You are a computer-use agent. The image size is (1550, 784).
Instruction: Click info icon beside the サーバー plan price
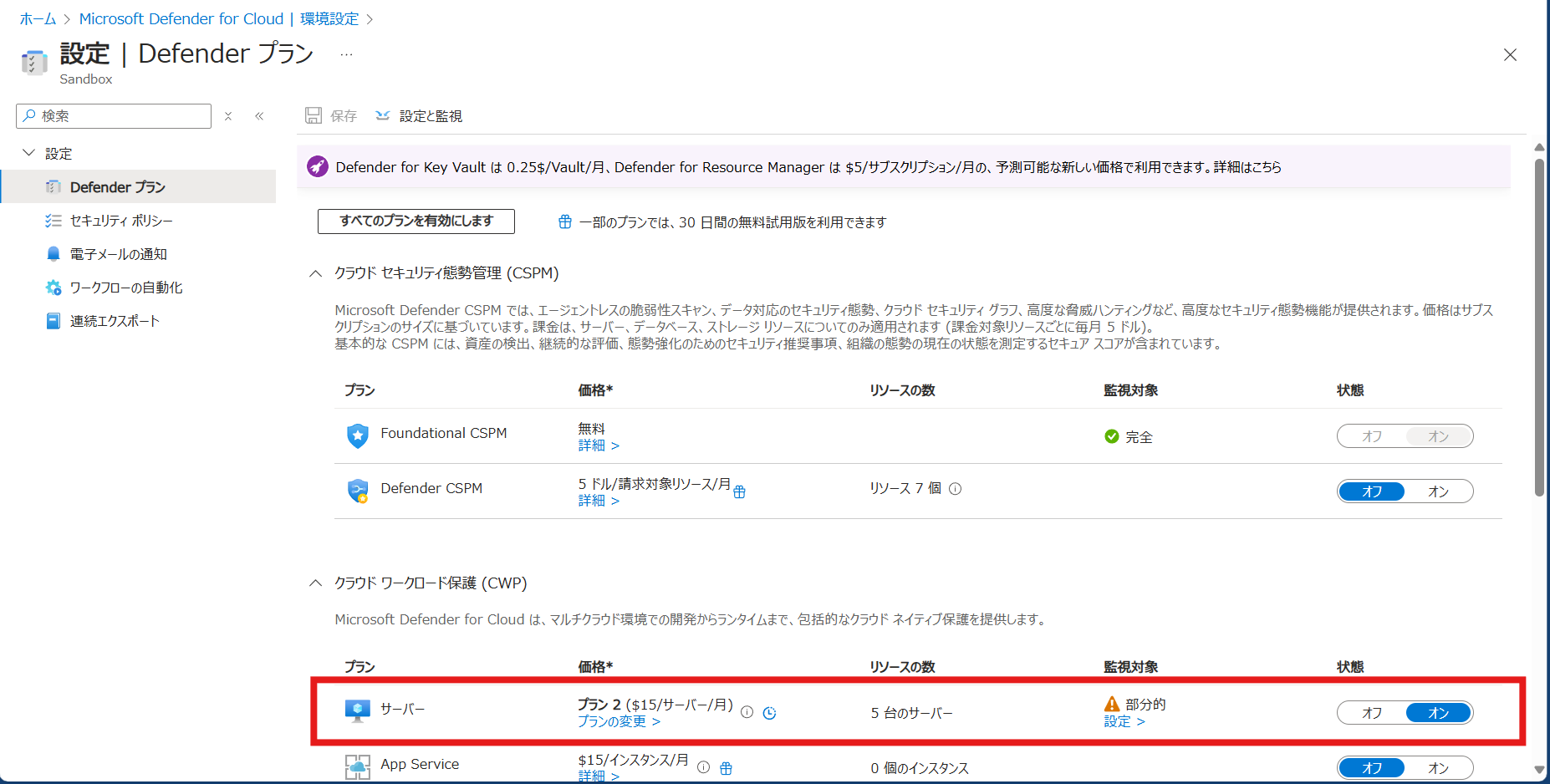(x=747, y=713)
